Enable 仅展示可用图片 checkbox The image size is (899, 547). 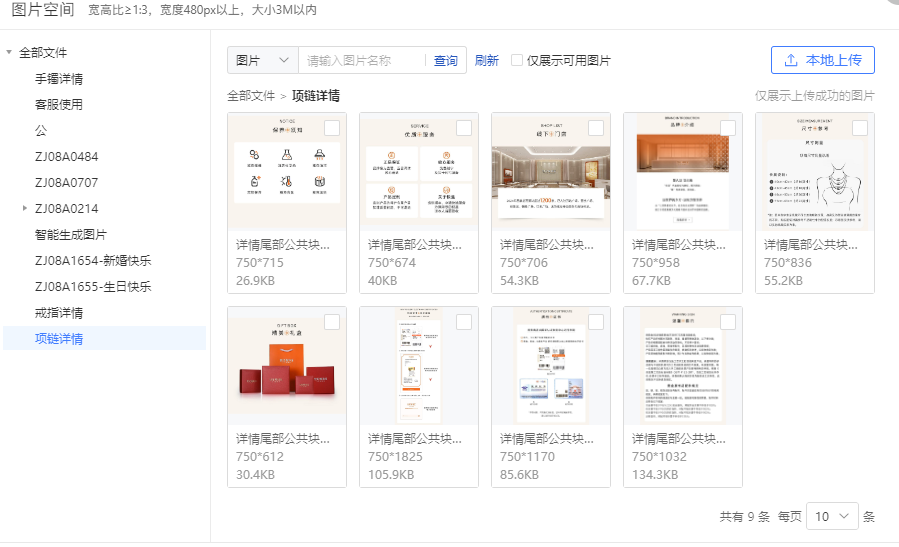(x=517, y=60)
